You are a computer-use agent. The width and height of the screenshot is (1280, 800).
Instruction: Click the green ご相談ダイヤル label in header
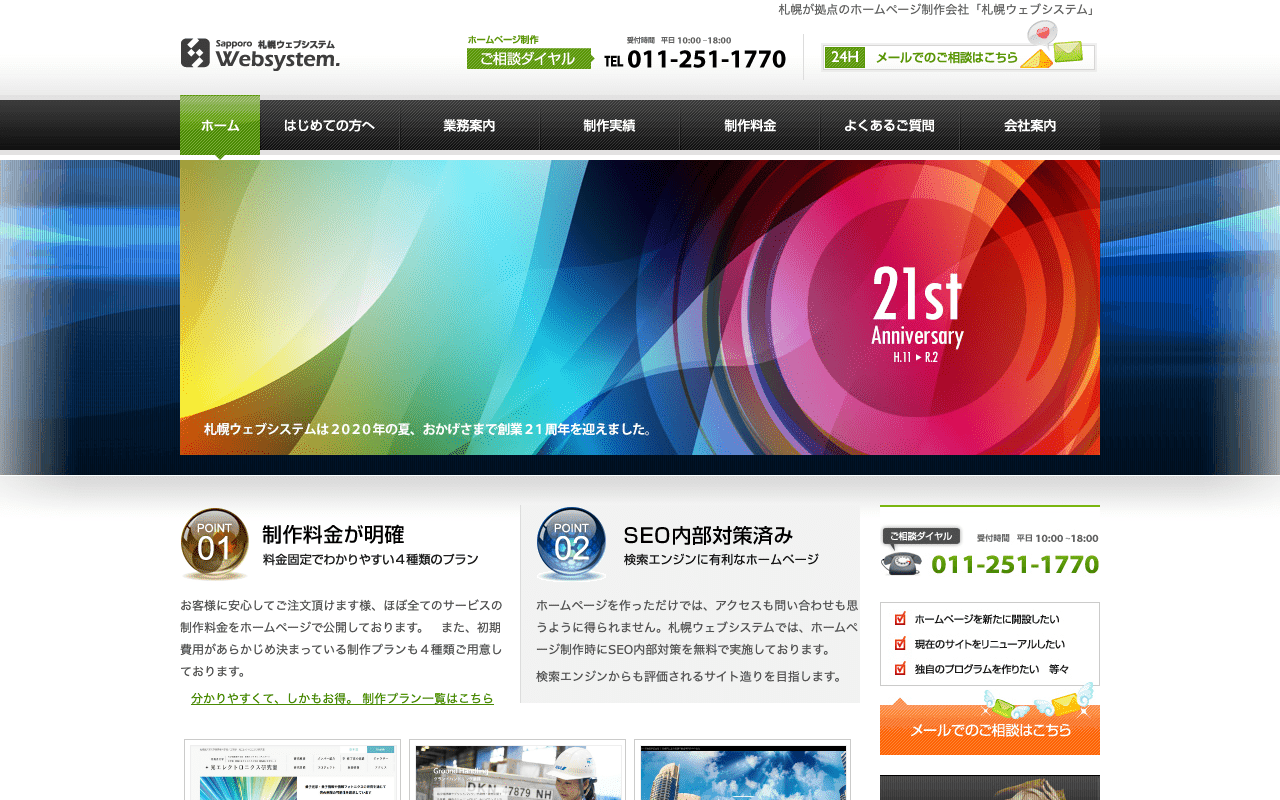tap(528, 59)
